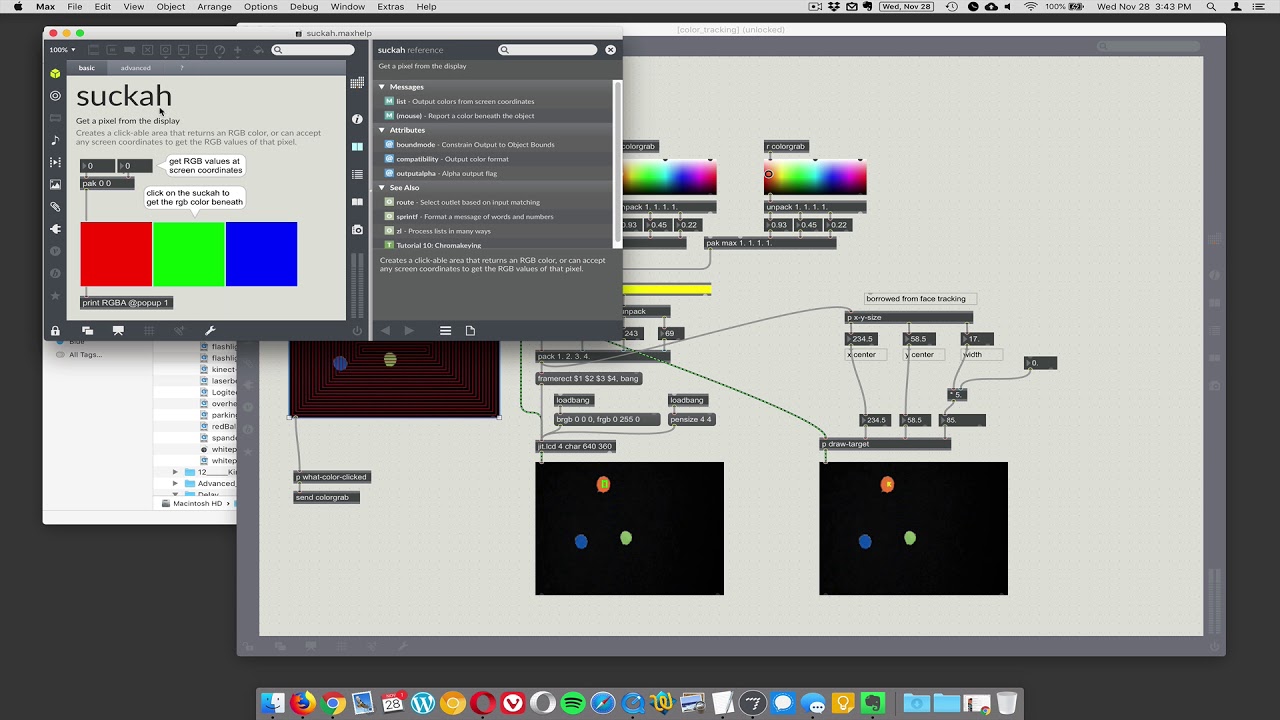
Task: Switch to the basic tab
Action: pyautogui.click(x=87, y=68)
